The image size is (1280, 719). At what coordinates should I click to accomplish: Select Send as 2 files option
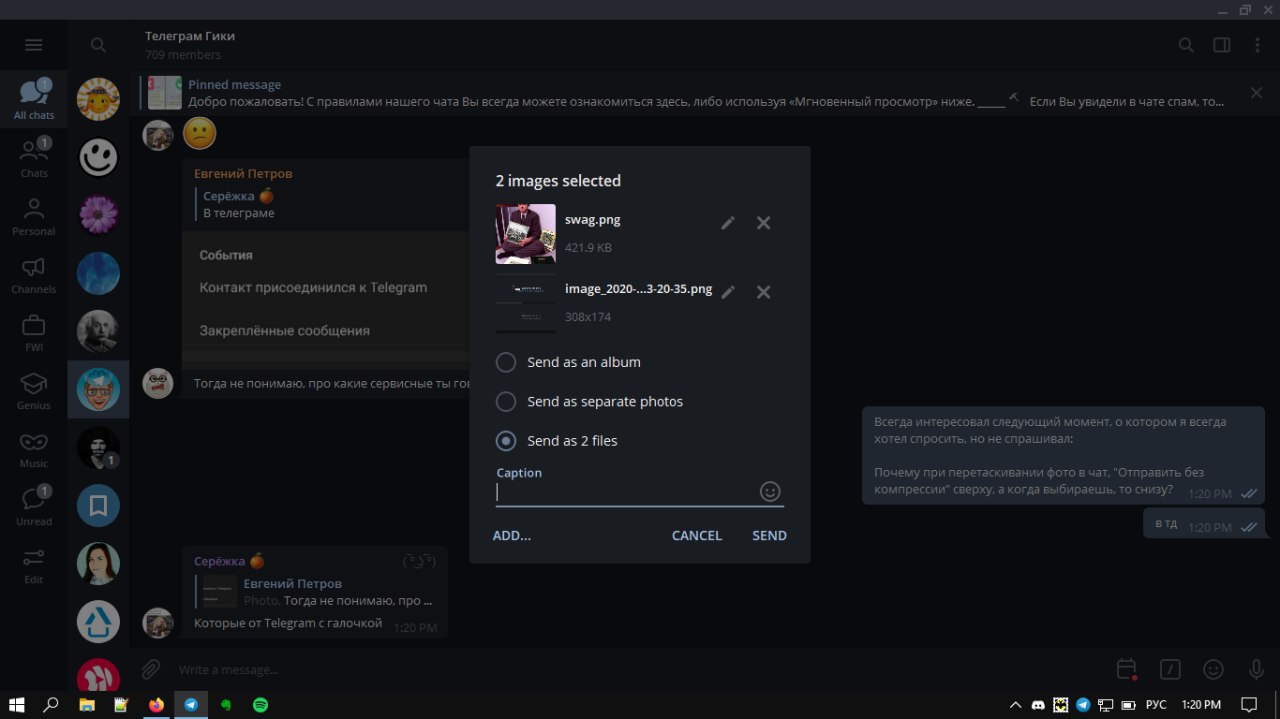pos(557,440)
